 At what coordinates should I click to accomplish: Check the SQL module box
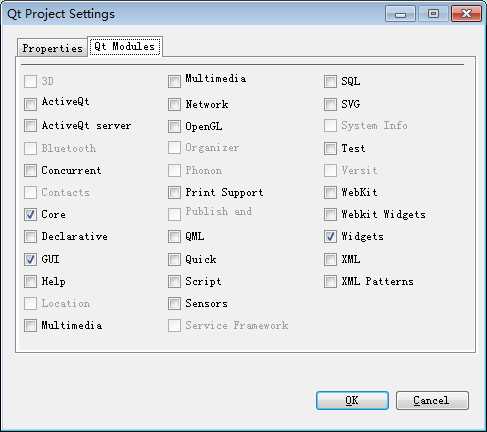(x=330, y=81)
